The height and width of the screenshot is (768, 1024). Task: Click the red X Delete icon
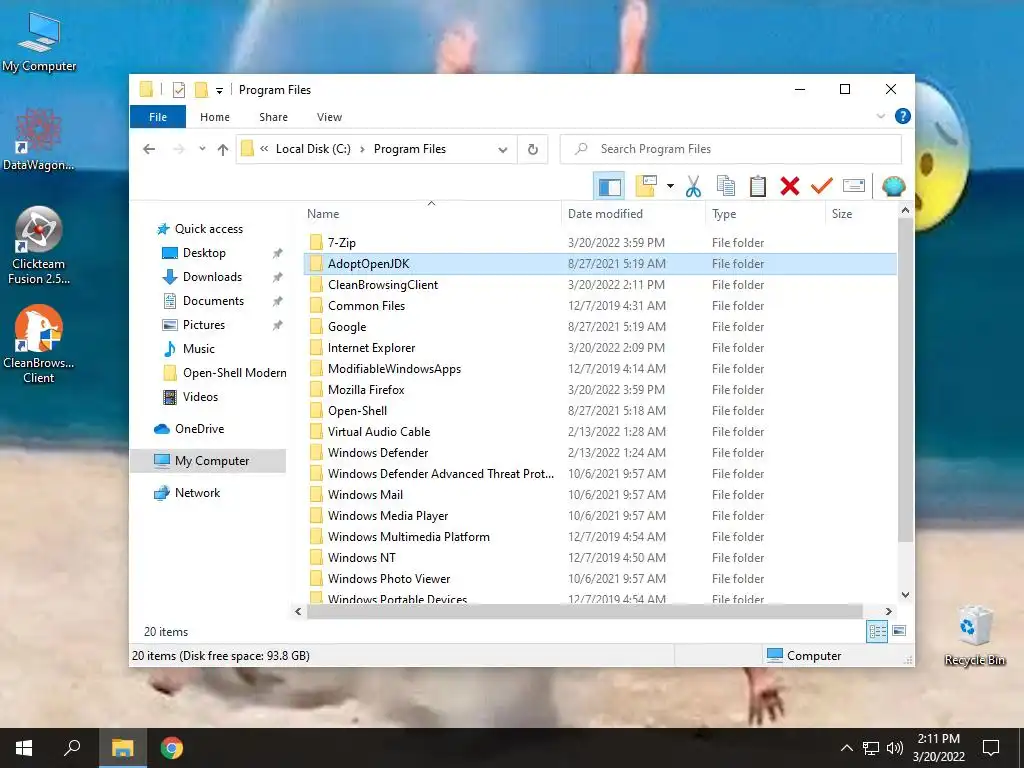[x=790, y=186]
